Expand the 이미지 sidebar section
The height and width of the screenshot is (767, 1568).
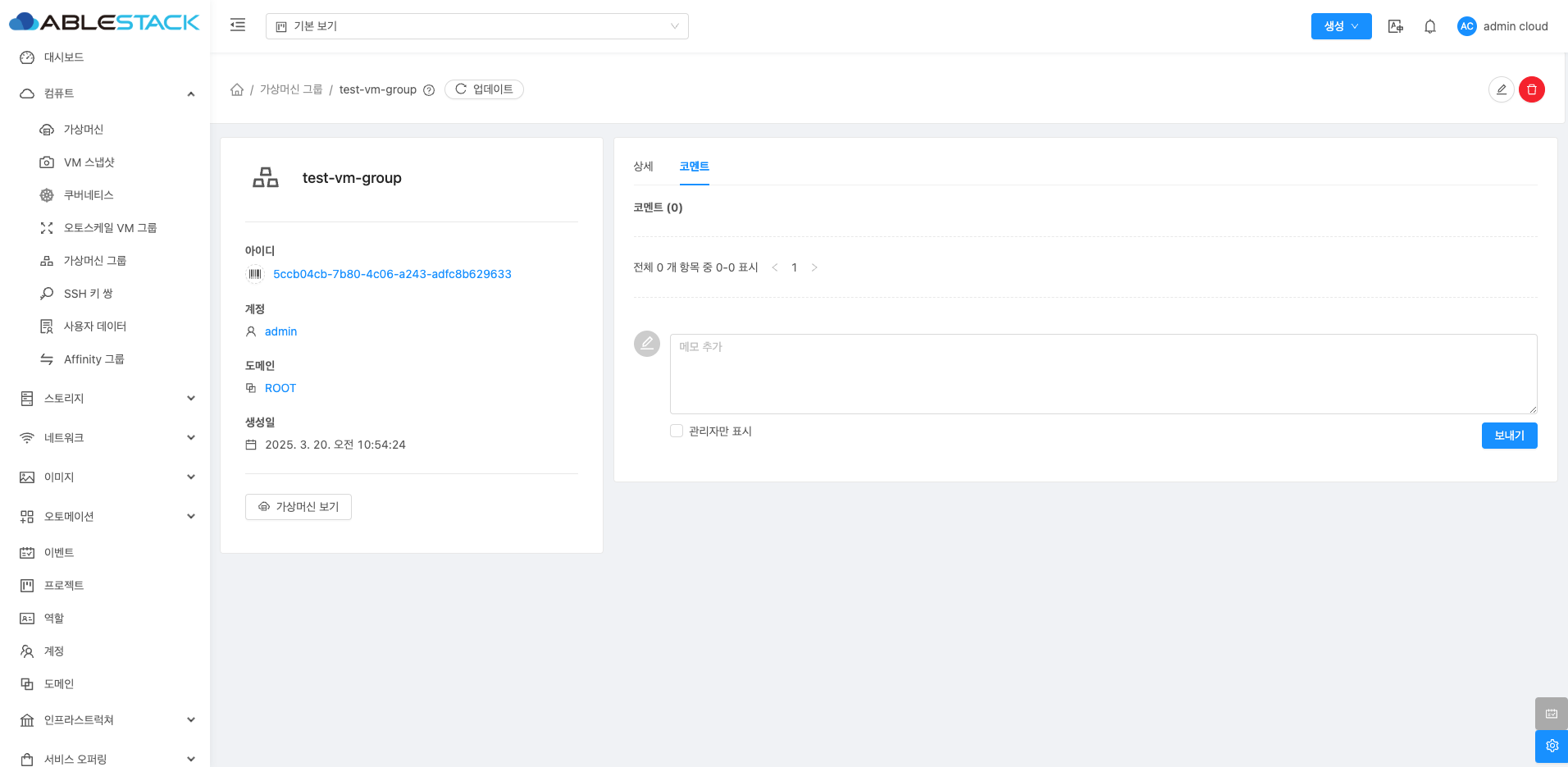coord(105,477)
